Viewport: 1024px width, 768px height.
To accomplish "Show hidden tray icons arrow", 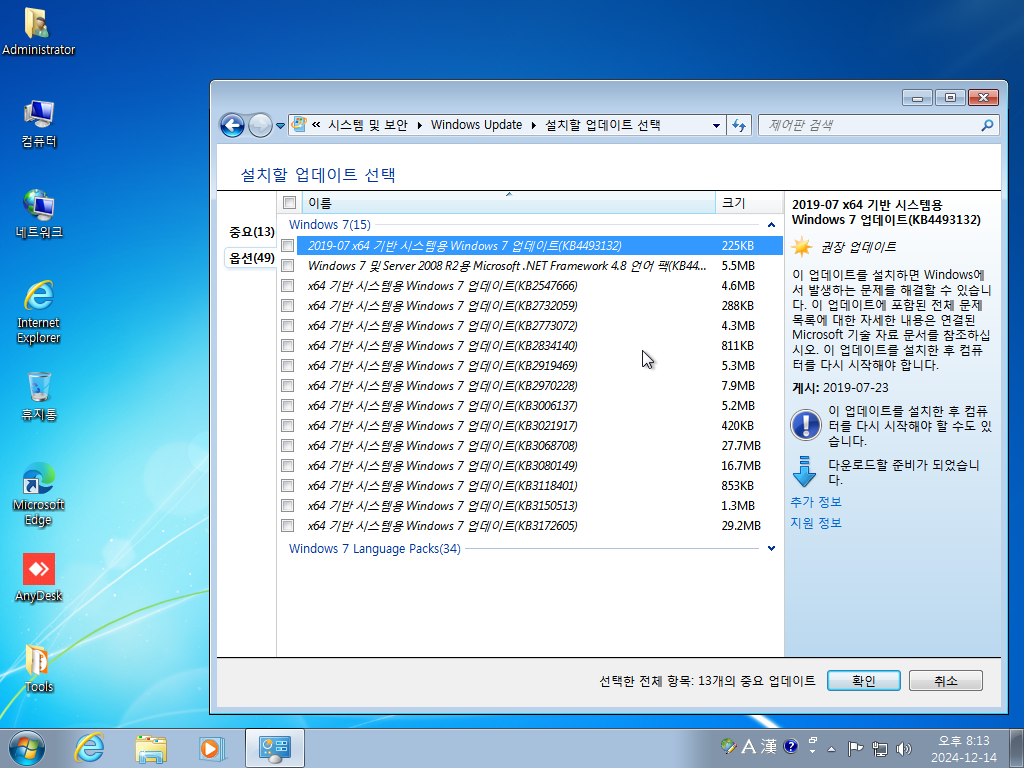I will pyautogui.click(x=831, y=749).
